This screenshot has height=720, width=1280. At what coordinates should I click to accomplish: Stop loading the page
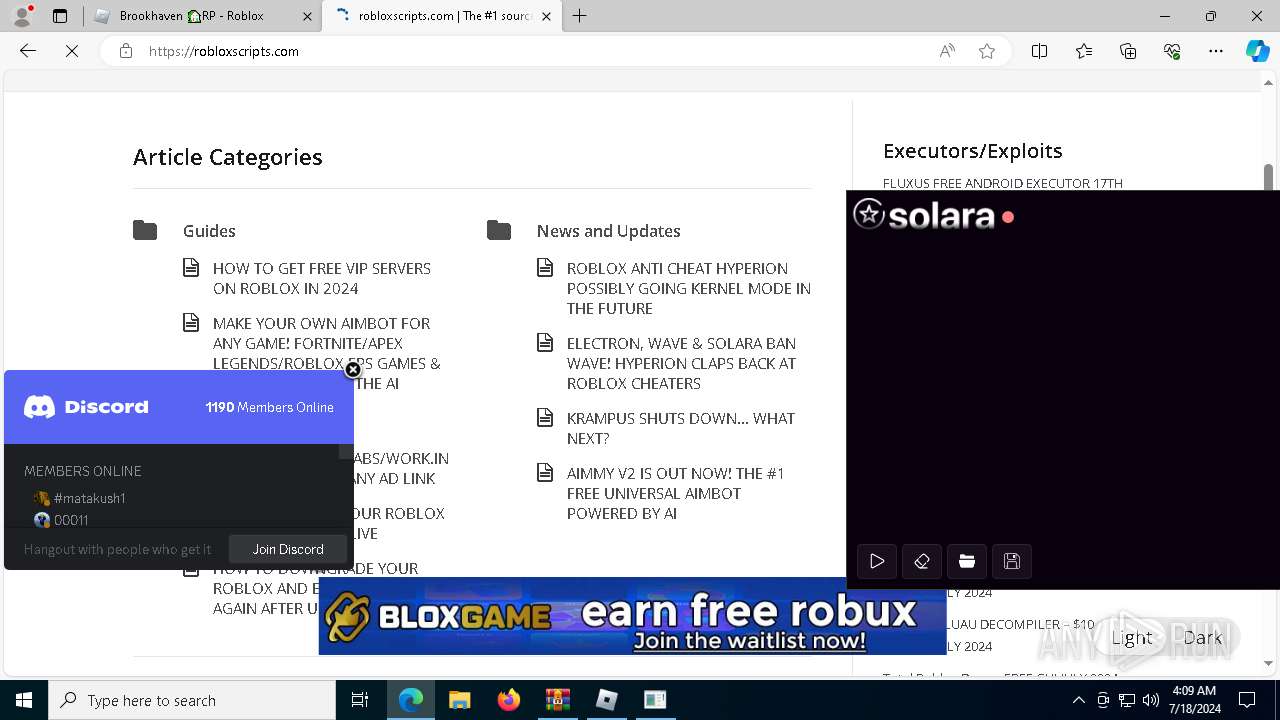click(72, 51)
